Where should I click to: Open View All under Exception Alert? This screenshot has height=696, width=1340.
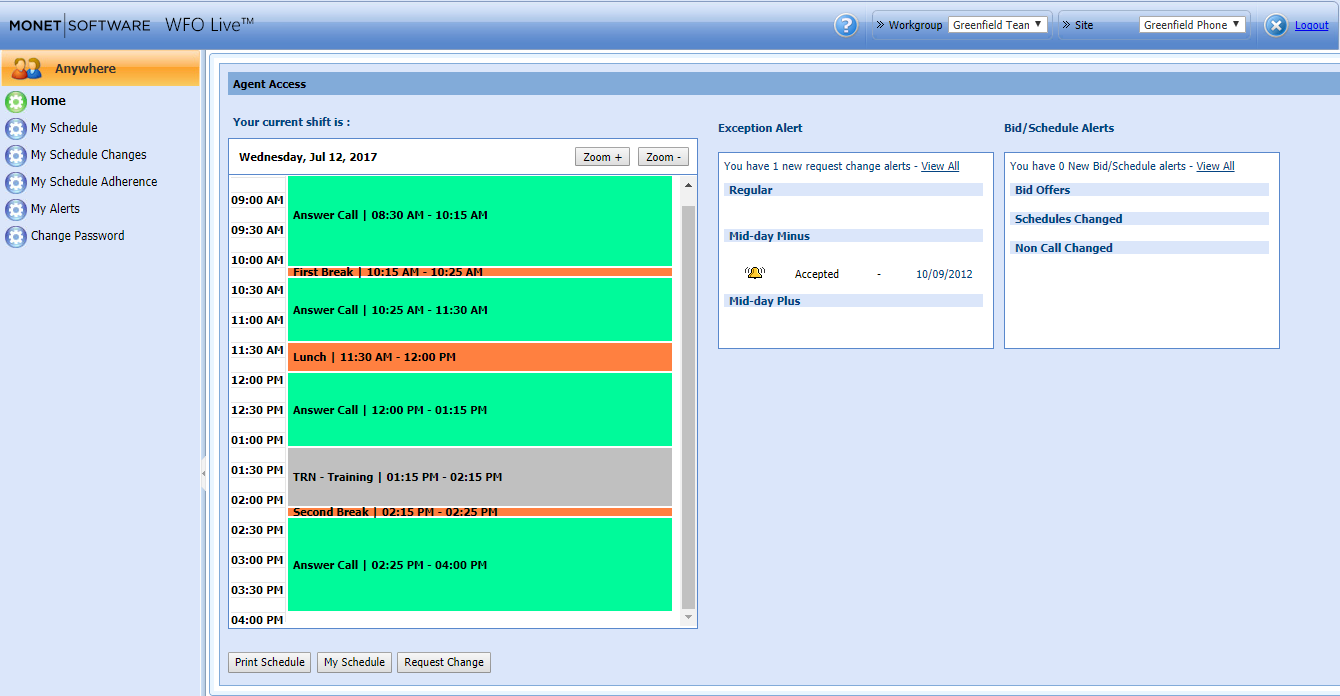939,166
